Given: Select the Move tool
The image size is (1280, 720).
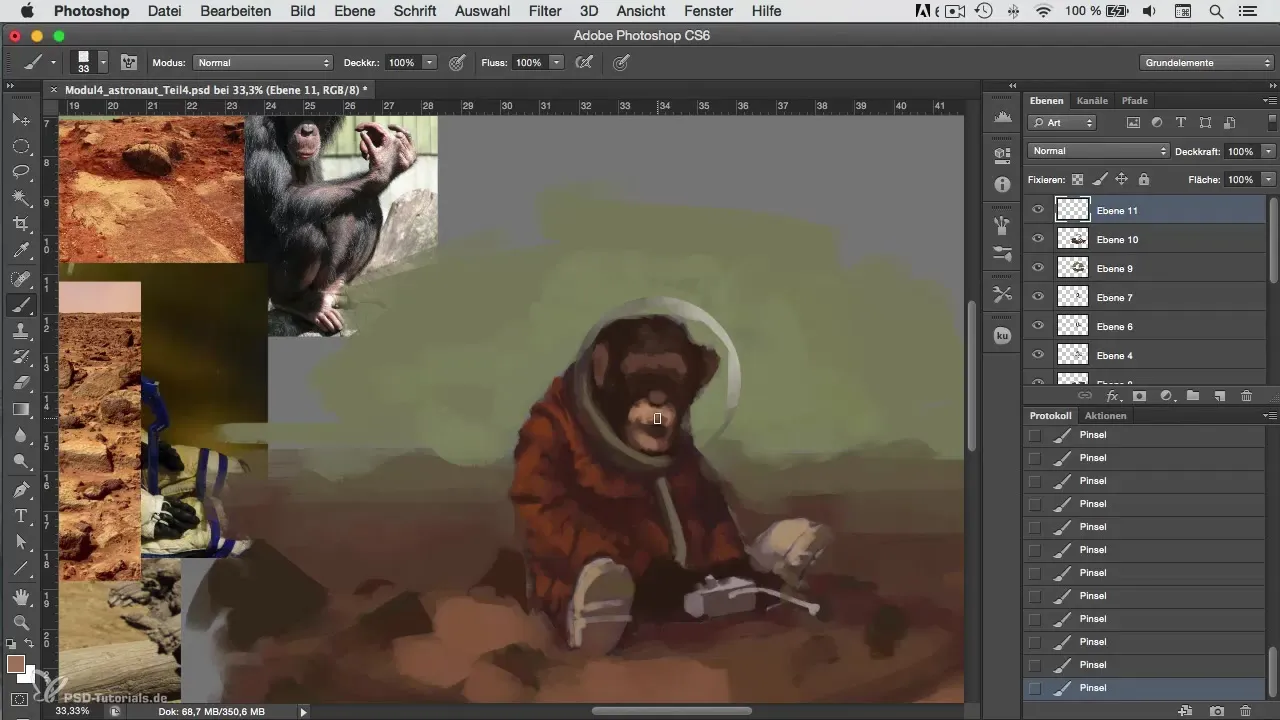Looking at the screenshot, I should 20,119.
